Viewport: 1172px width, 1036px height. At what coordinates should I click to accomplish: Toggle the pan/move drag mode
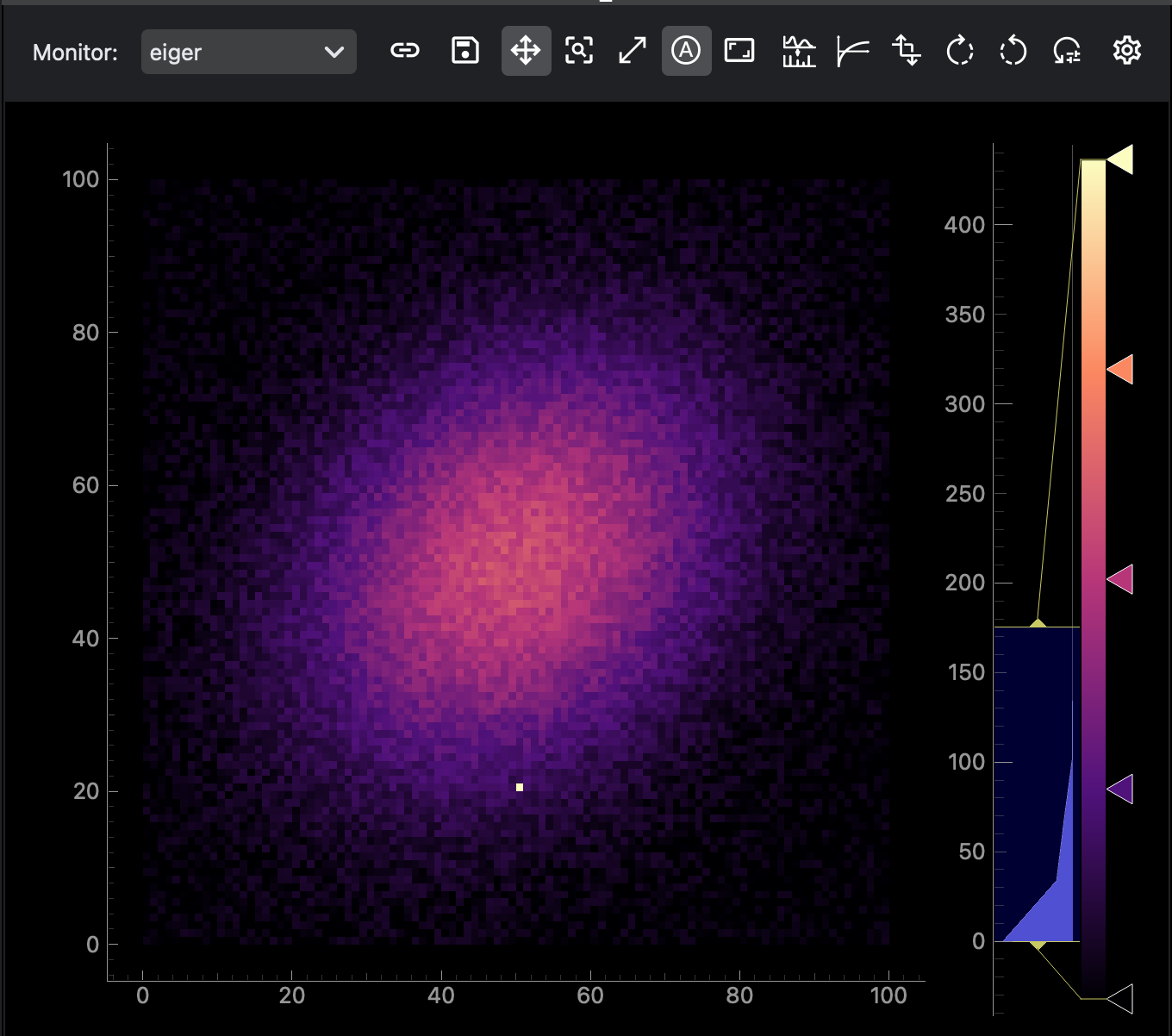526,51
